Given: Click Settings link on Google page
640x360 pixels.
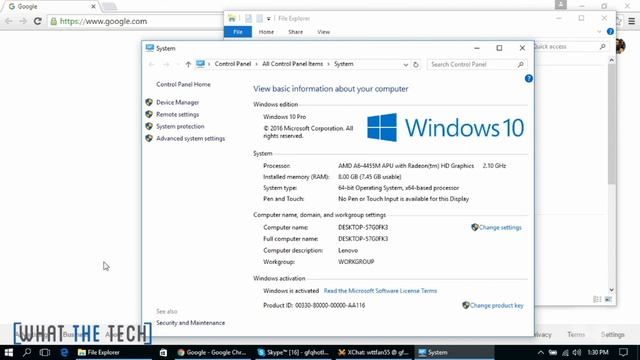Looking at the screenshot, I should pos(613,335).
